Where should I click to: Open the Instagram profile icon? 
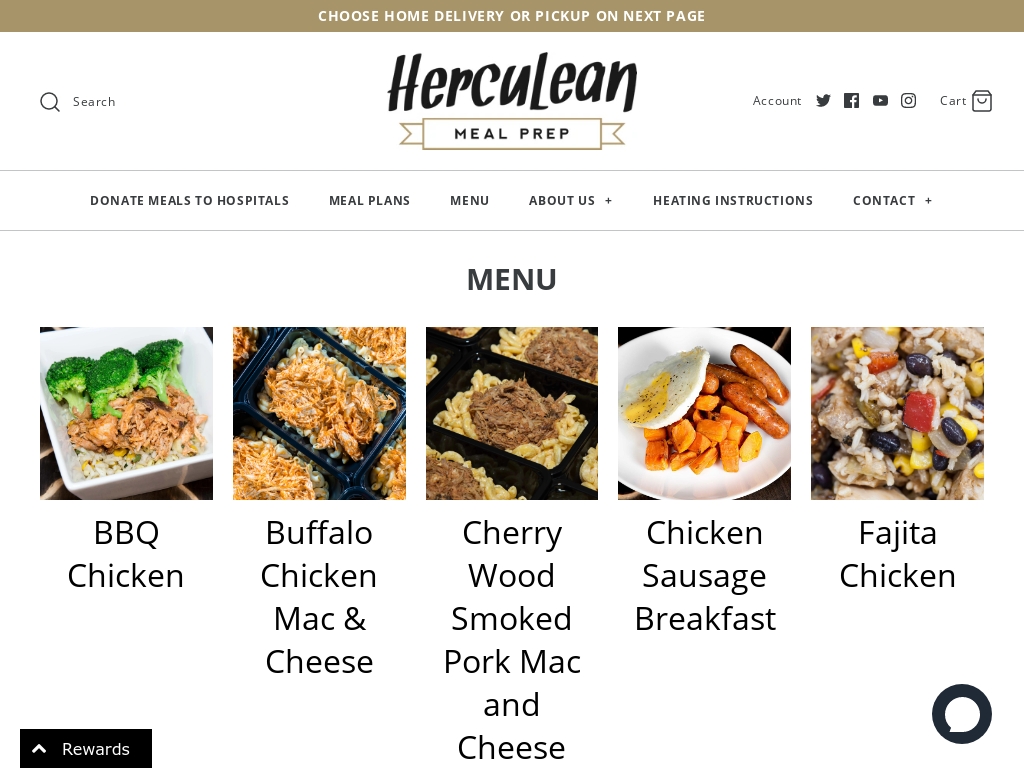click(908, 101)
